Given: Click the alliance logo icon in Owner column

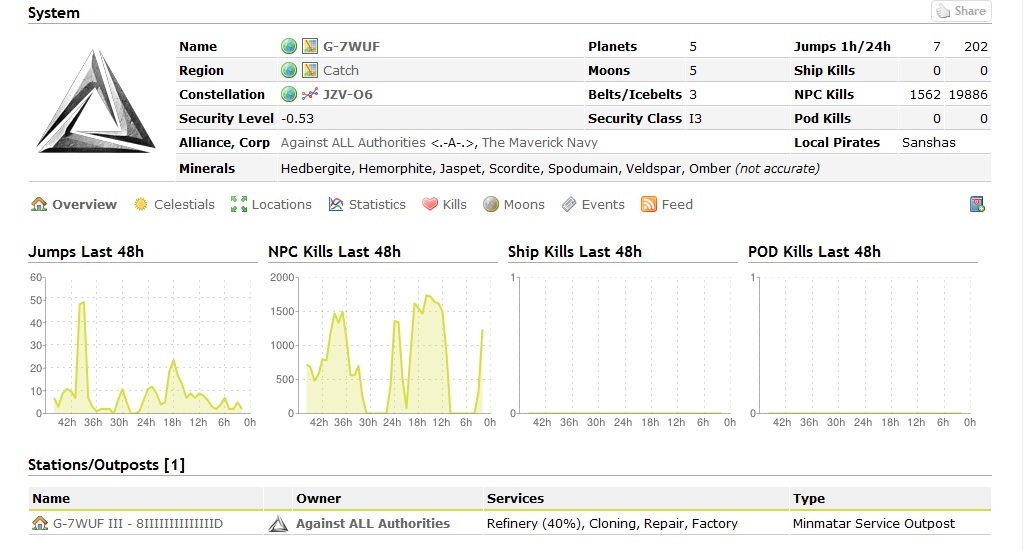Looking at the screenshot, I should point(278,523).
